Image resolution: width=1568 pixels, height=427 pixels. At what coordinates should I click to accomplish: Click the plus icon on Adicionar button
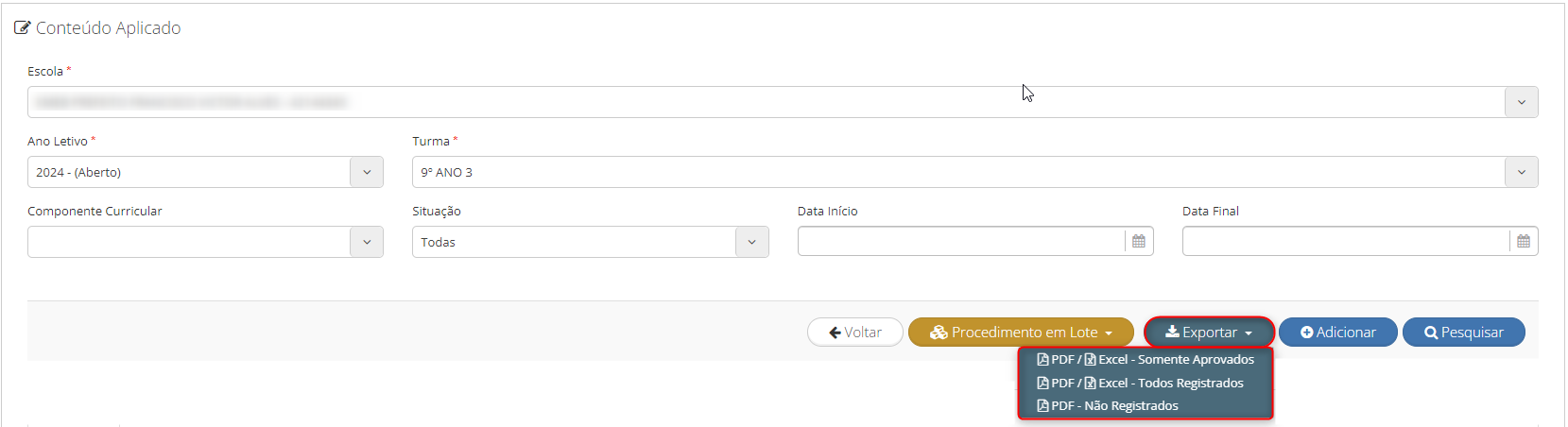1306,333
